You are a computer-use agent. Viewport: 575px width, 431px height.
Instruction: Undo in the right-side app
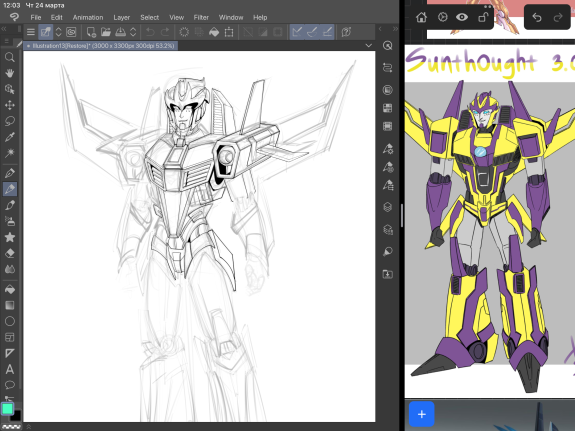[537, 17]
